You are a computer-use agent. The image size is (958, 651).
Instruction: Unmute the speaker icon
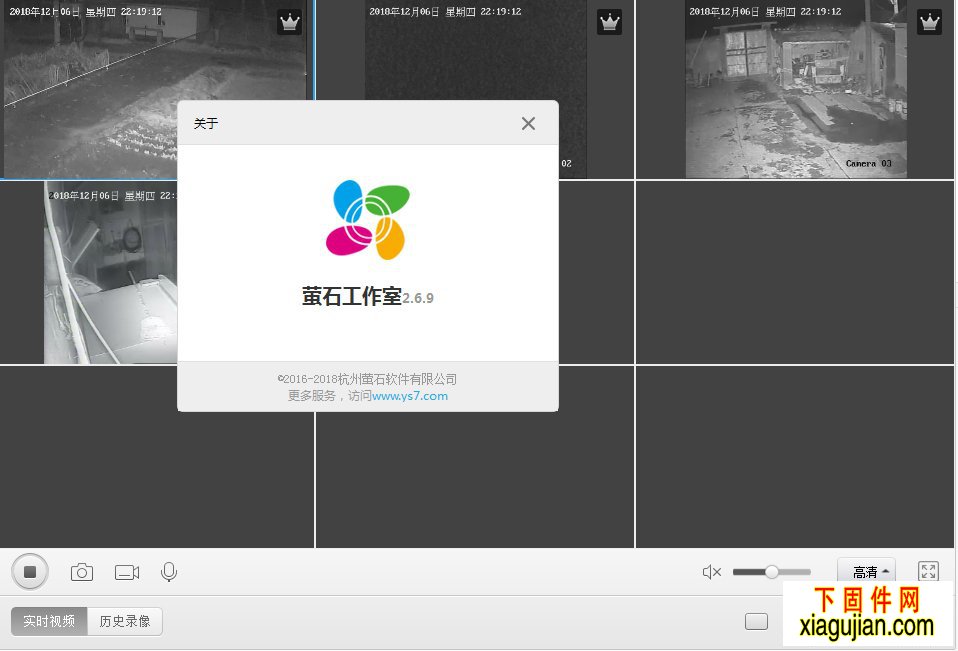[x=712, y=572]
